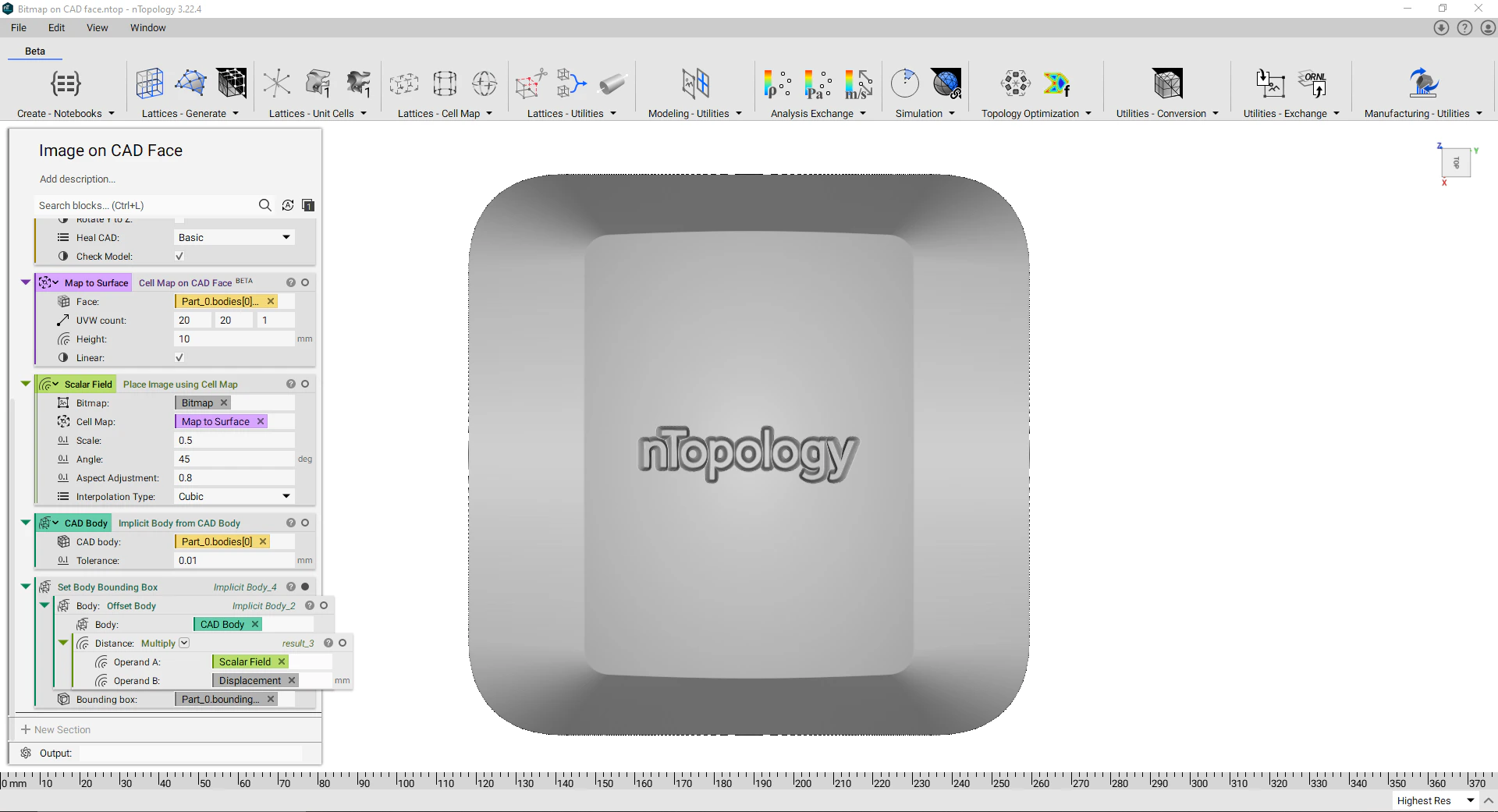Click the Height value field 10
The height and width of the screenshot is (812, 1498).
[x=234, y=339]
